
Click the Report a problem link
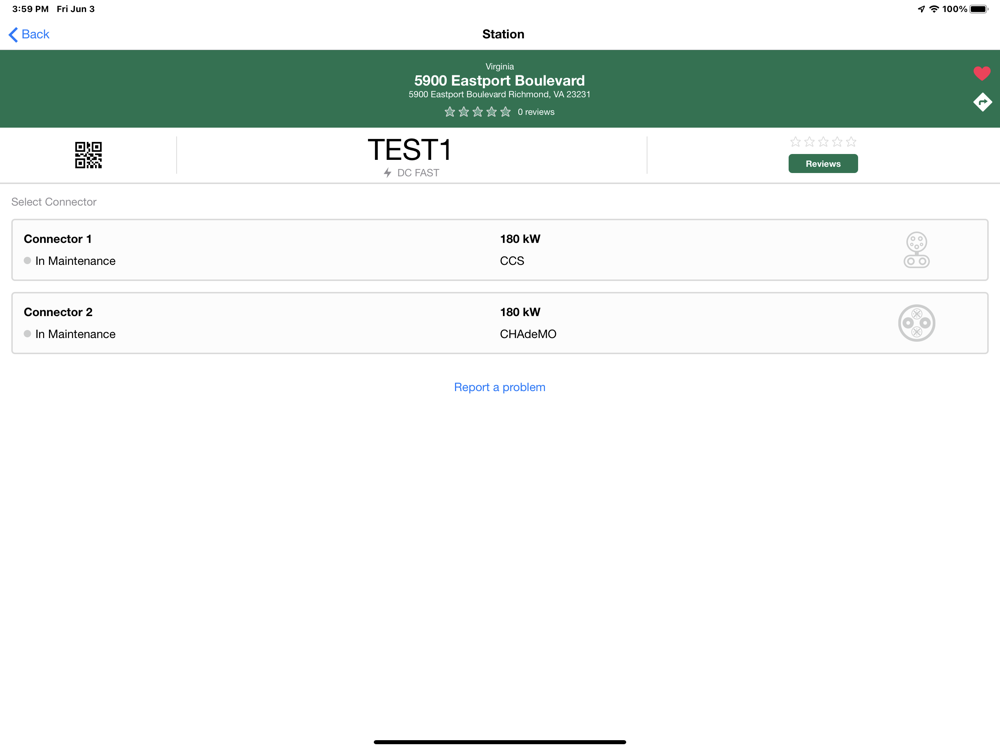pos(499,387)
